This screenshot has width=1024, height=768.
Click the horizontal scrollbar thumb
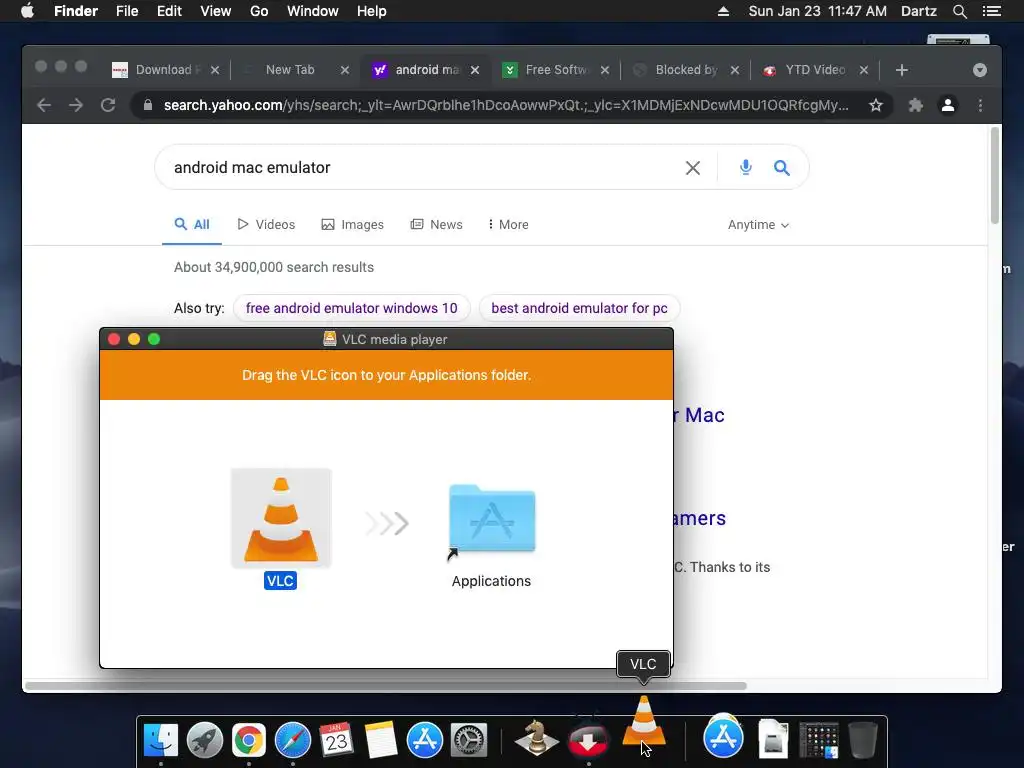385,686
